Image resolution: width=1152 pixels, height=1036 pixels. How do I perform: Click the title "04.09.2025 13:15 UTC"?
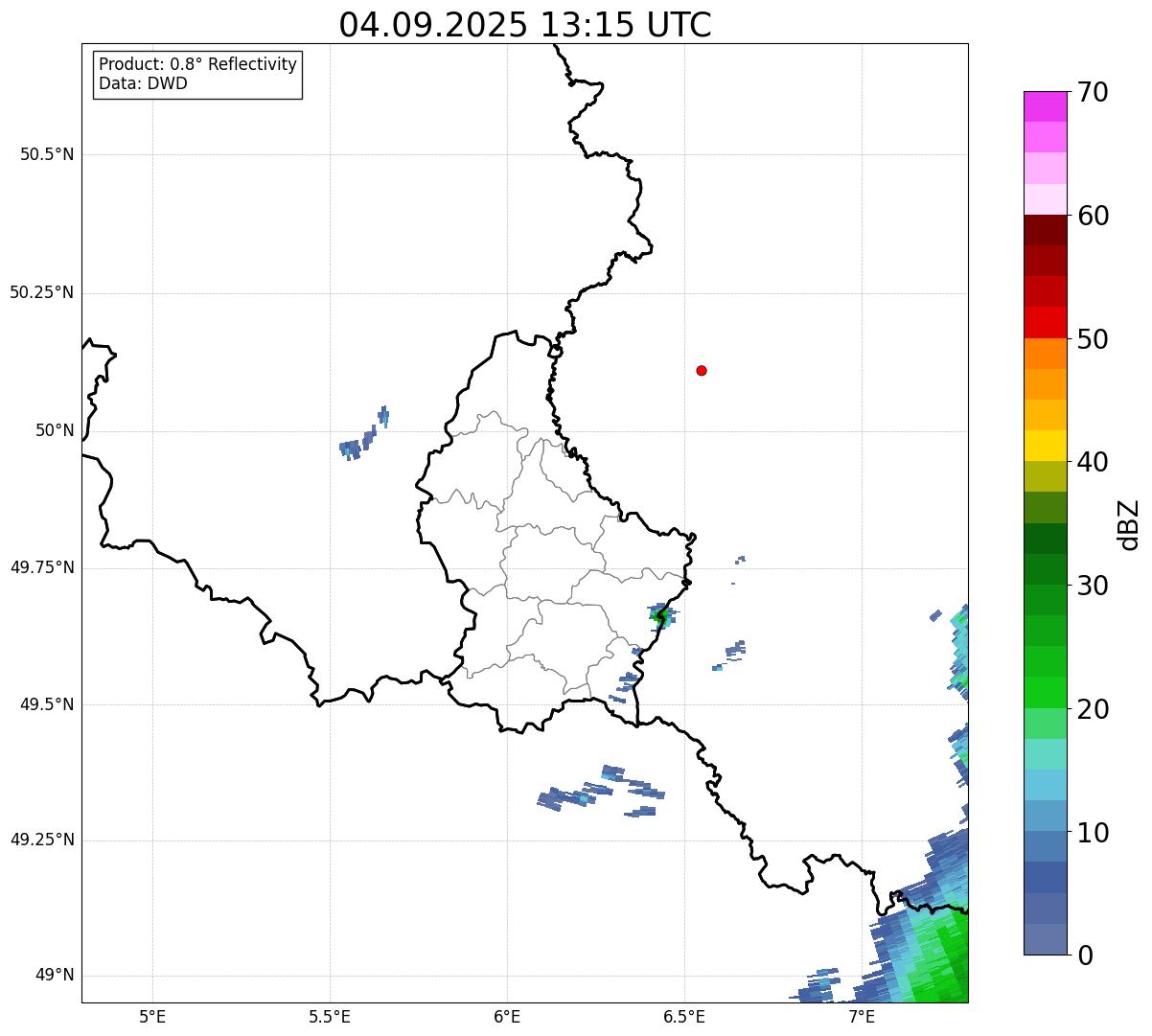coord(525,25)
